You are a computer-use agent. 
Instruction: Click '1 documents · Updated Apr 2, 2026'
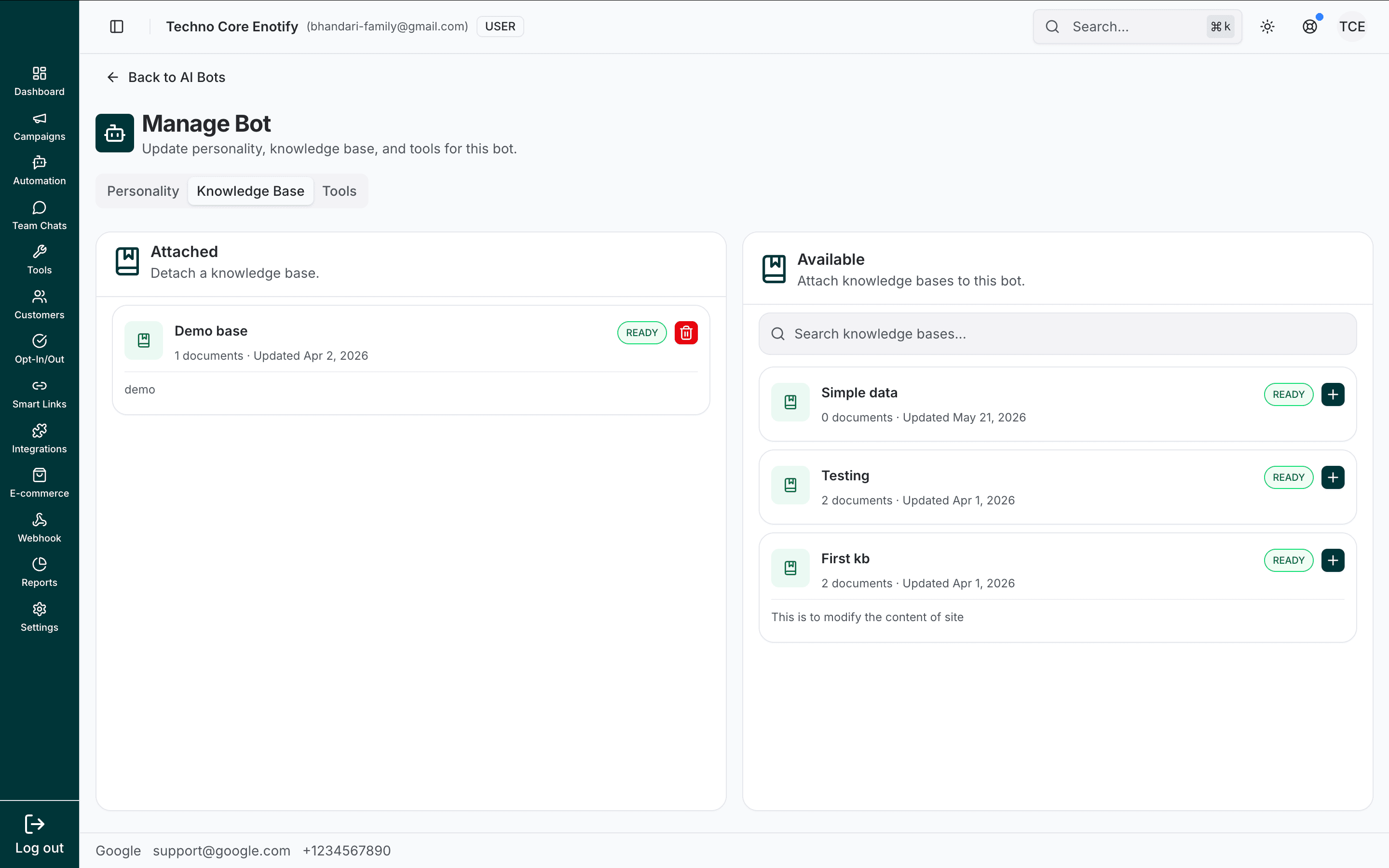[x=271, y=356]
